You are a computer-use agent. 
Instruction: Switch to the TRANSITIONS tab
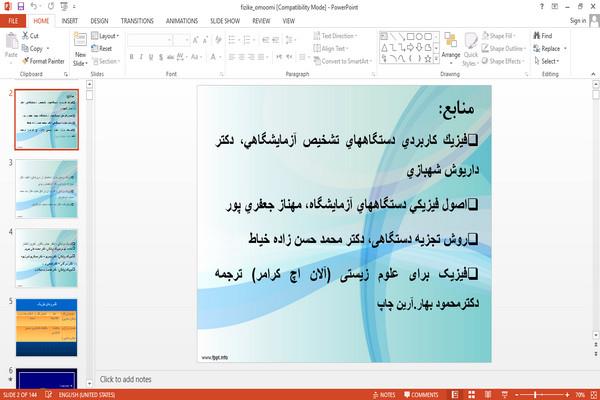[x=137, y=21]
